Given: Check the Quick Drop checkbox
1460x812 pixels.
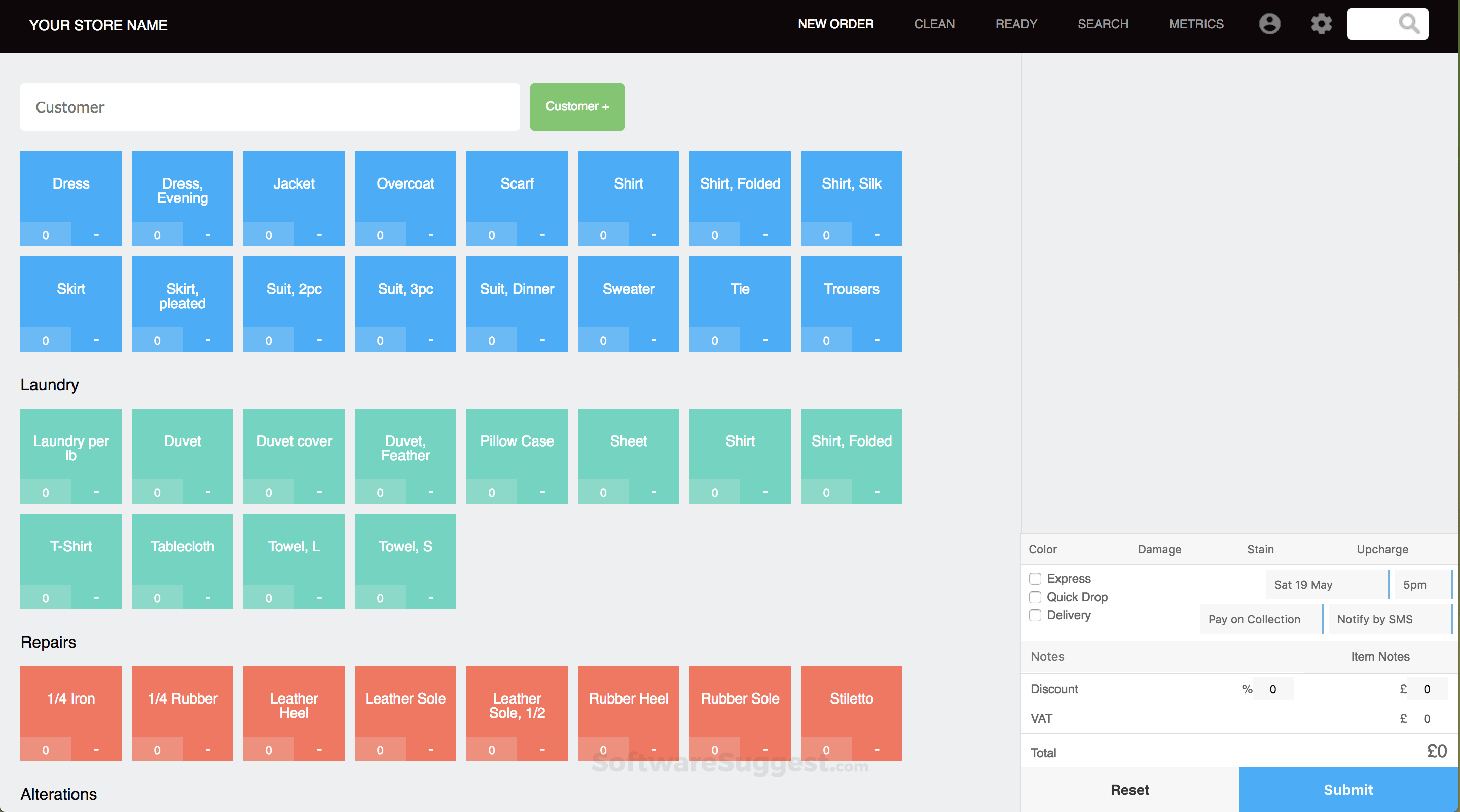Looking at the screenshot, I should coord(1036,597).
